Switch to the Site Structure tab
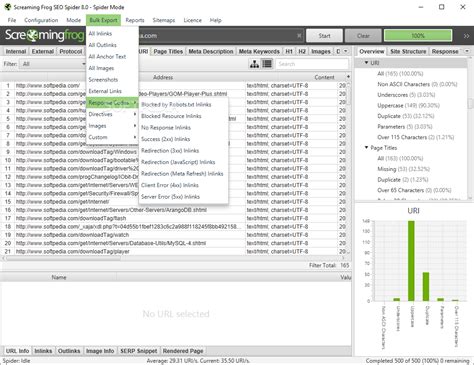Screen dimensions: 474x365 (408, 51)
